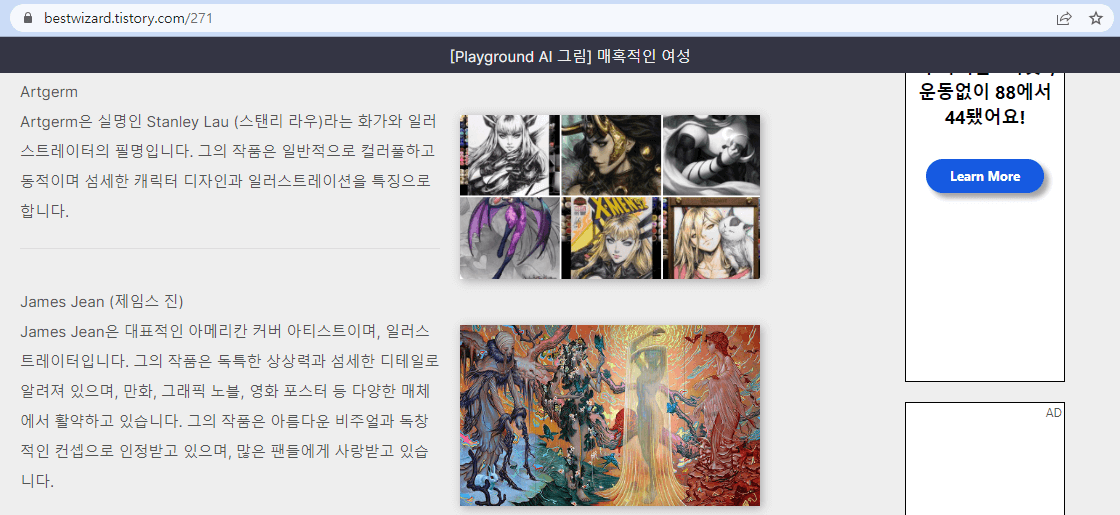Open the Artgerm artwork collage image
Screen dimensions: 1120x515
[x=610, y=196]
